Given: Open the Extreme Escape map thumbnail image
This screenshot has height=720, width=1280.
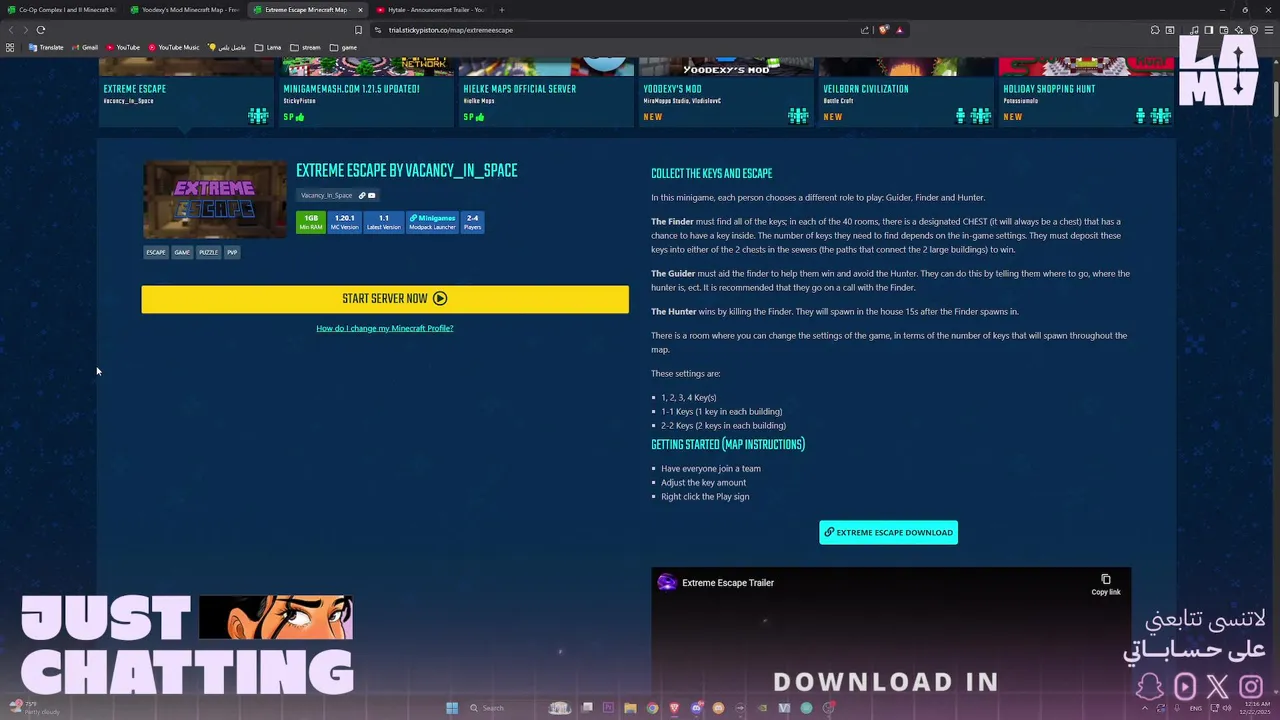Looking at the screenshot, I should [x=214, y=199].
